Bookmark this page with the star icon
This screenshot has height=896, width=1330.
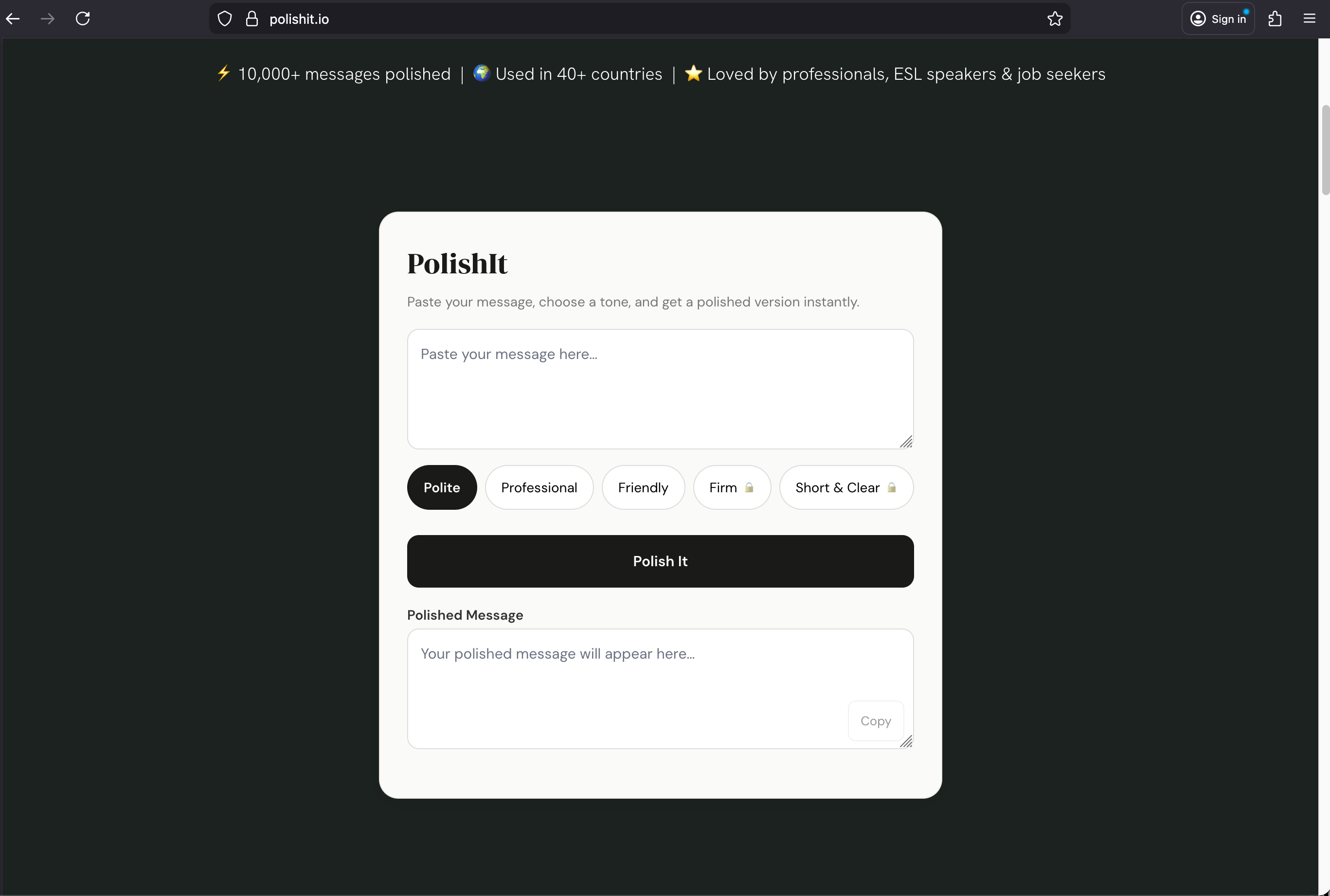pyautogui.click(x=1054, y=18)
